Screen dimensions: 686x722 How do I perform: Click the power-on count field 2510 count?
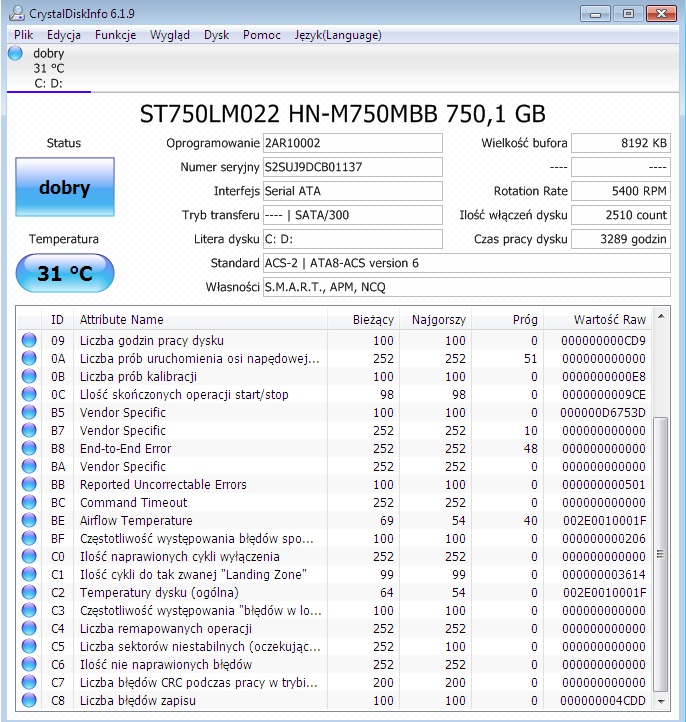coord(621,215)
